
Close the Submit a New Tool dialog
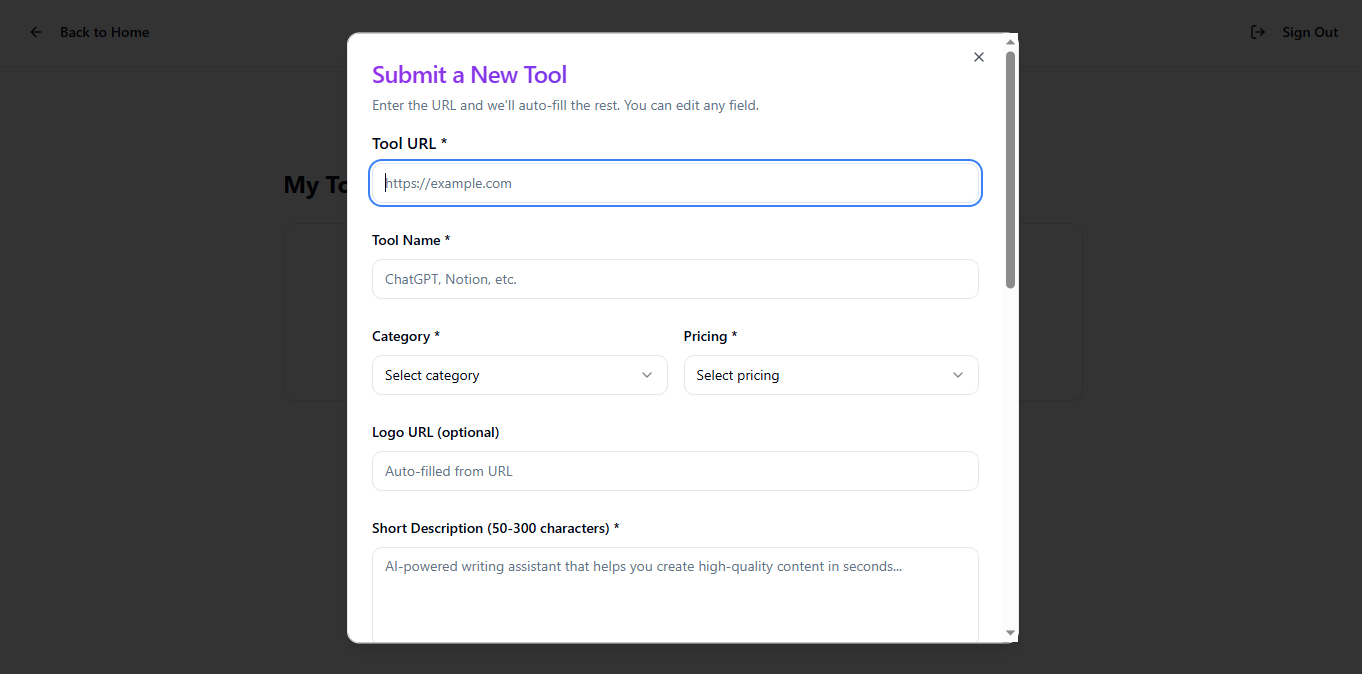coord(979,57)
